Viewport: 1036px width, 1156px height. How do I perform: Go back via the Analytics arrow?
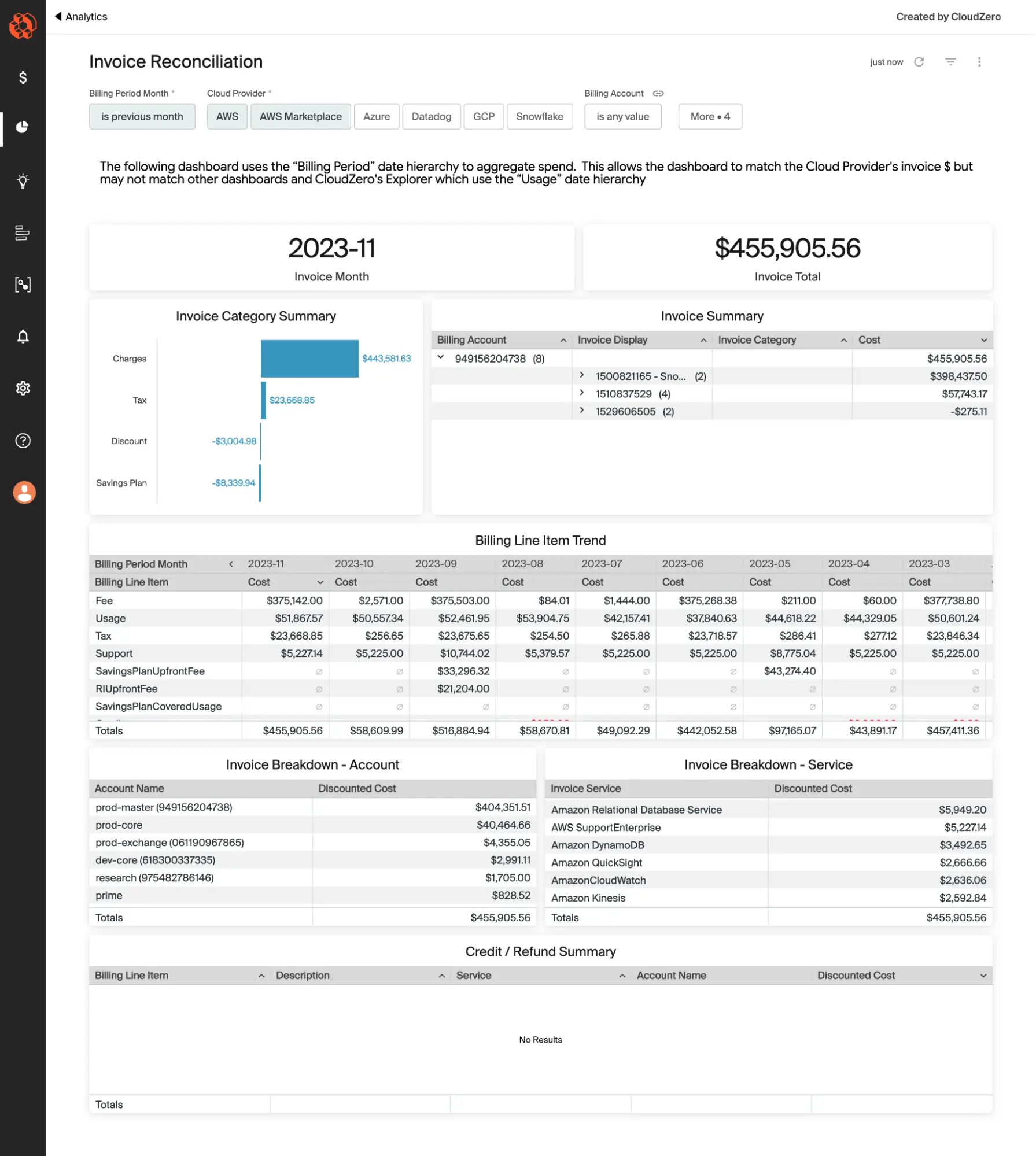81,17
